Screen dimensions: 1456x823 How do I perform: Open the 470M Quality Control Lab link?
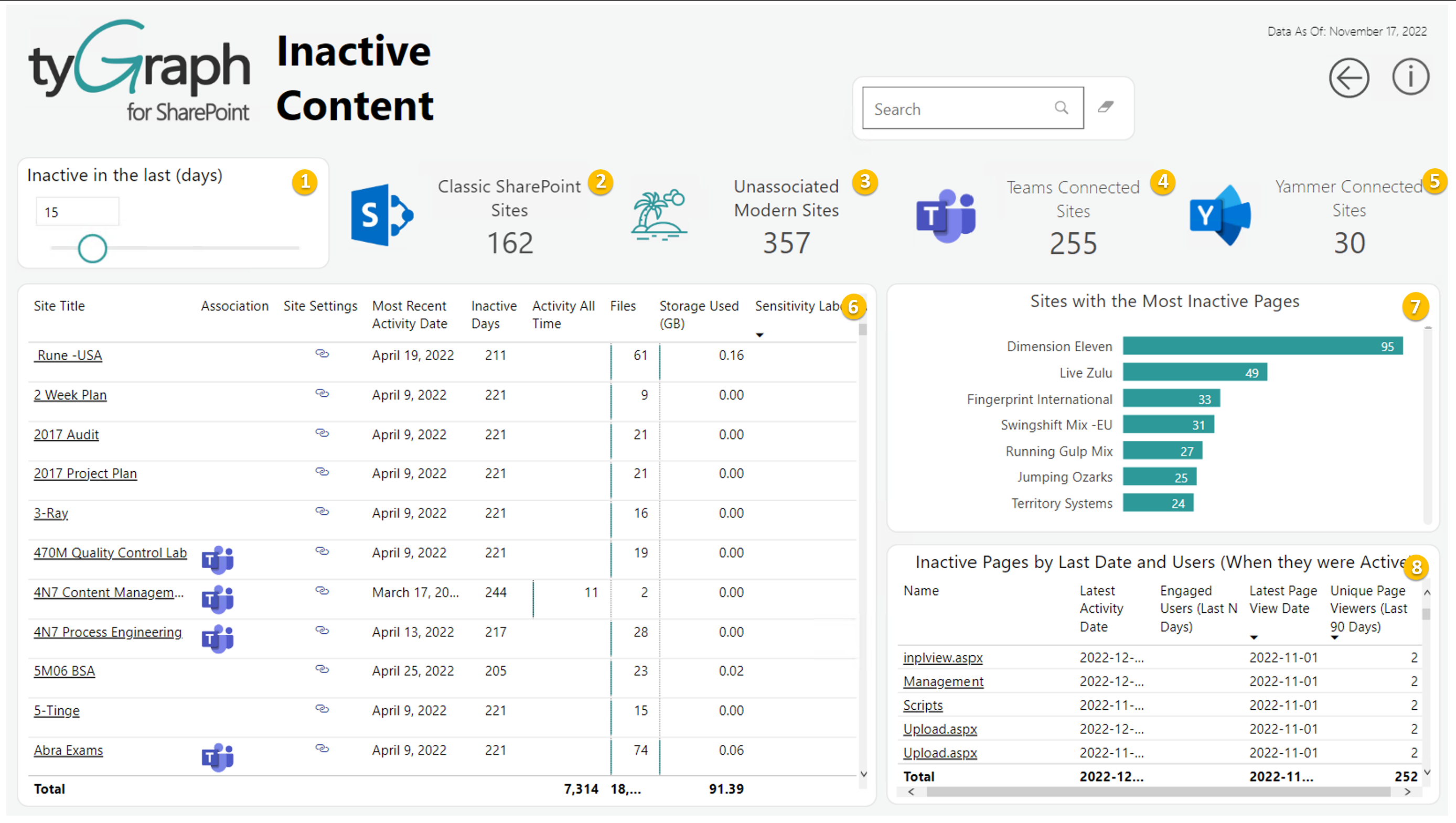[110, 553]
